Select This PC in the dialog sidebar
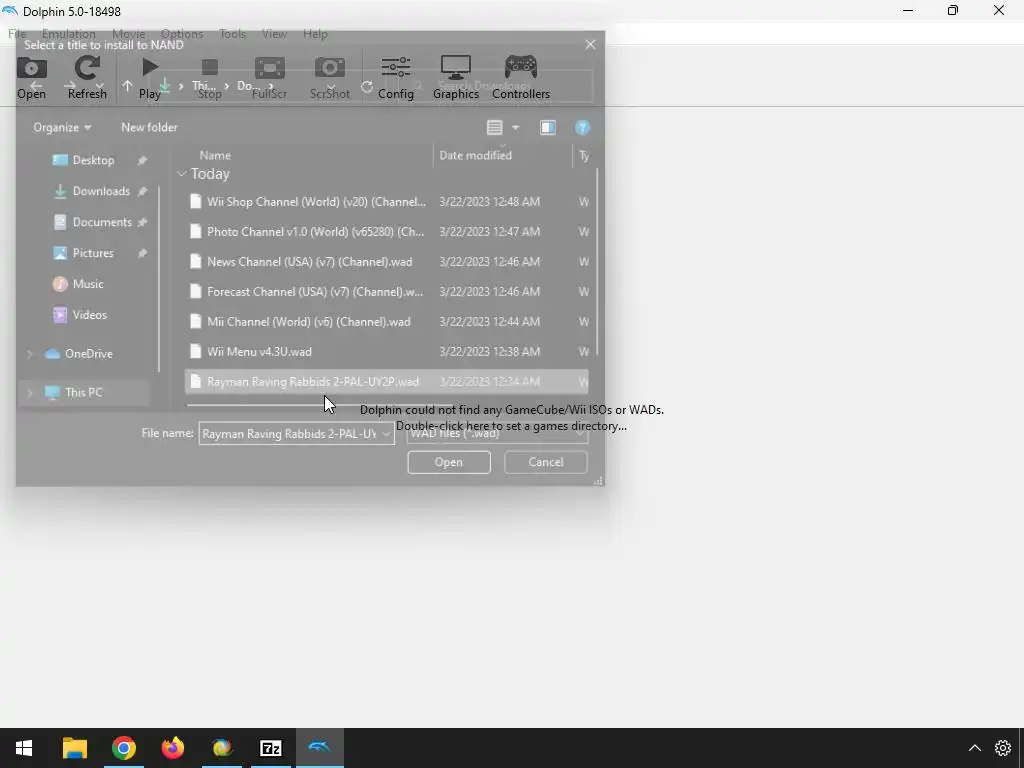Screen dimensions: 1024x768 pyautogui.click(x=84, y=392)
